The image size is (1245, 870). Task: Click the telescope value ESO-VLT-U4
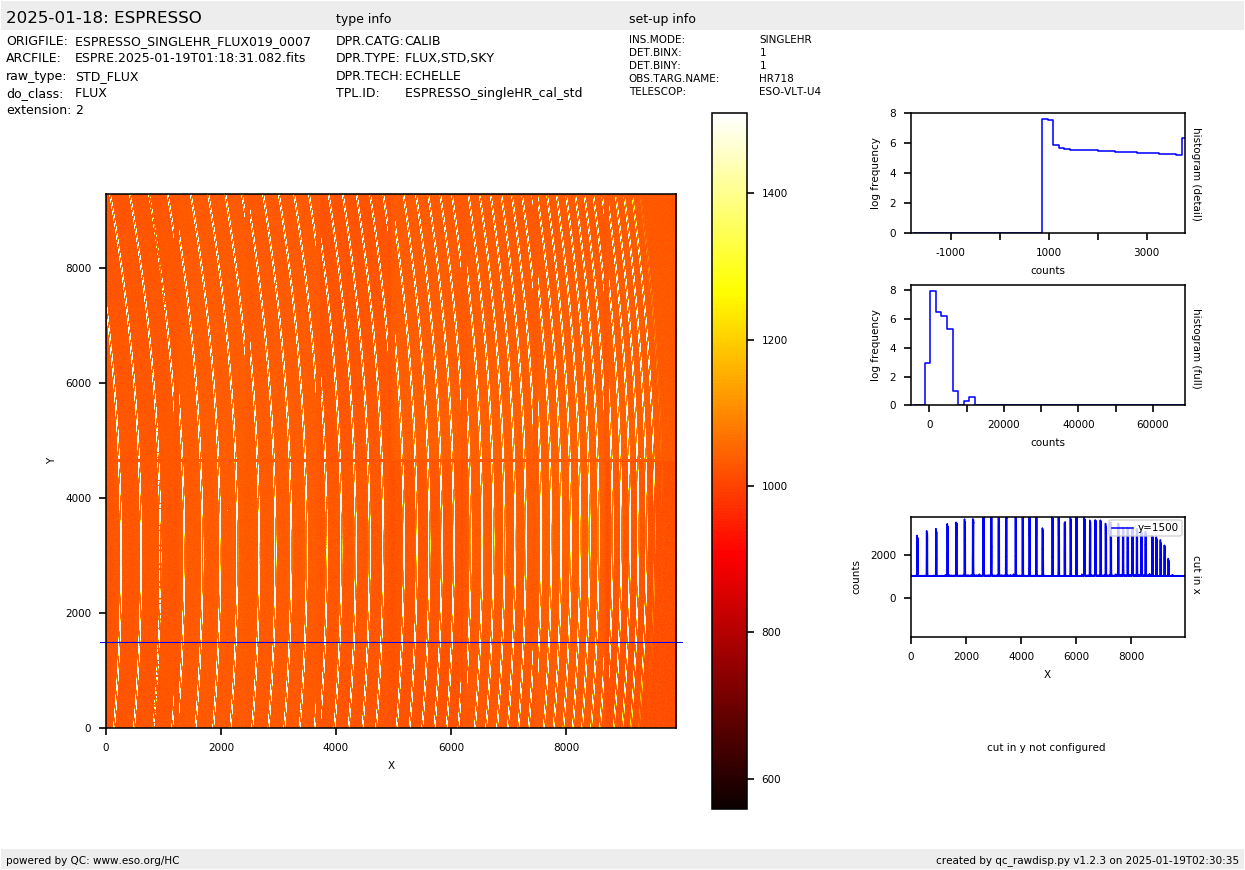[789, 92]
